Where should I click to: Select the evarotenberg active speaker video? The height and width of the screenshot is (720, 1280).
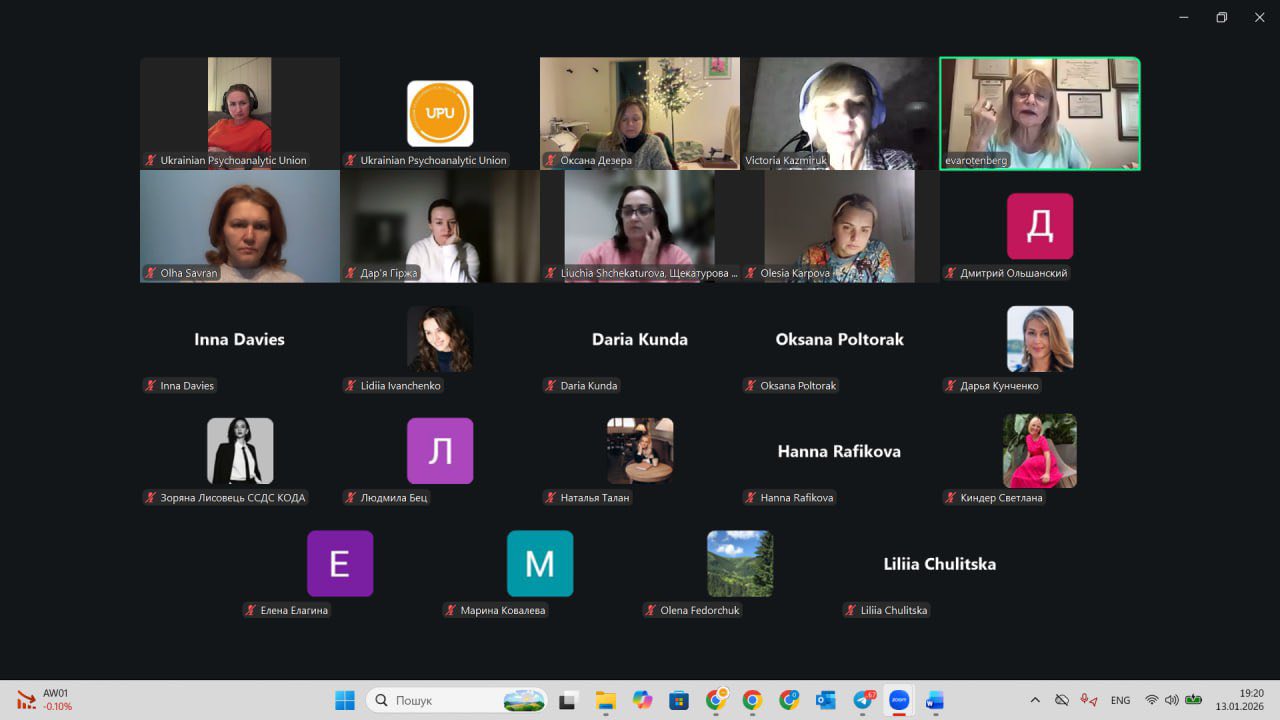[x=1040, y=113]
